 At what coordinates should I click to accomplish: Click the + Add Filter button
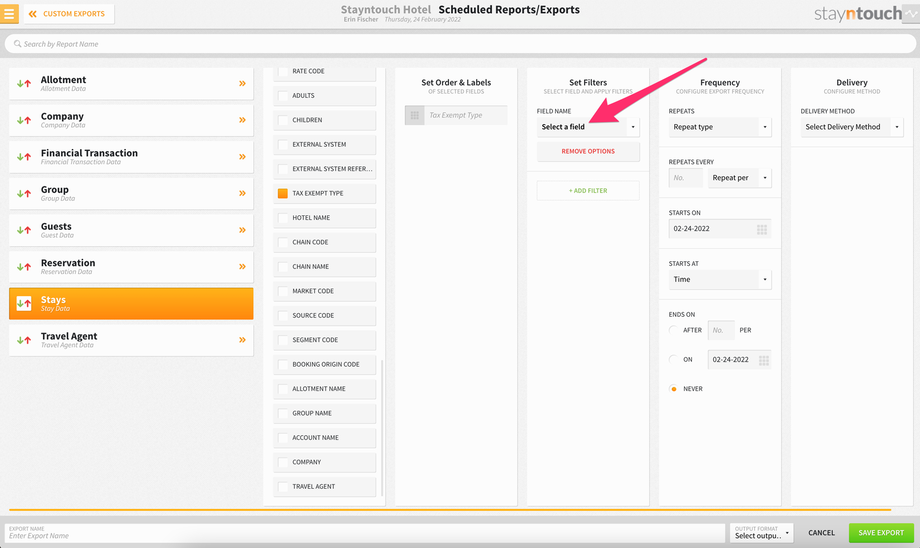tap(588, 191)
